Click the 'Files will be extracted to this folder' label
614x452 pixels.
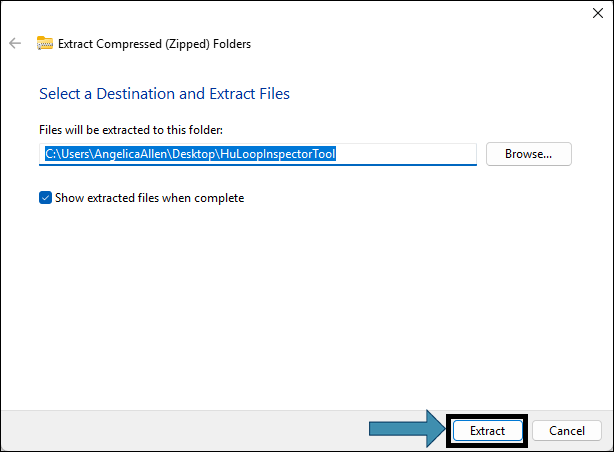click(131, 130)
